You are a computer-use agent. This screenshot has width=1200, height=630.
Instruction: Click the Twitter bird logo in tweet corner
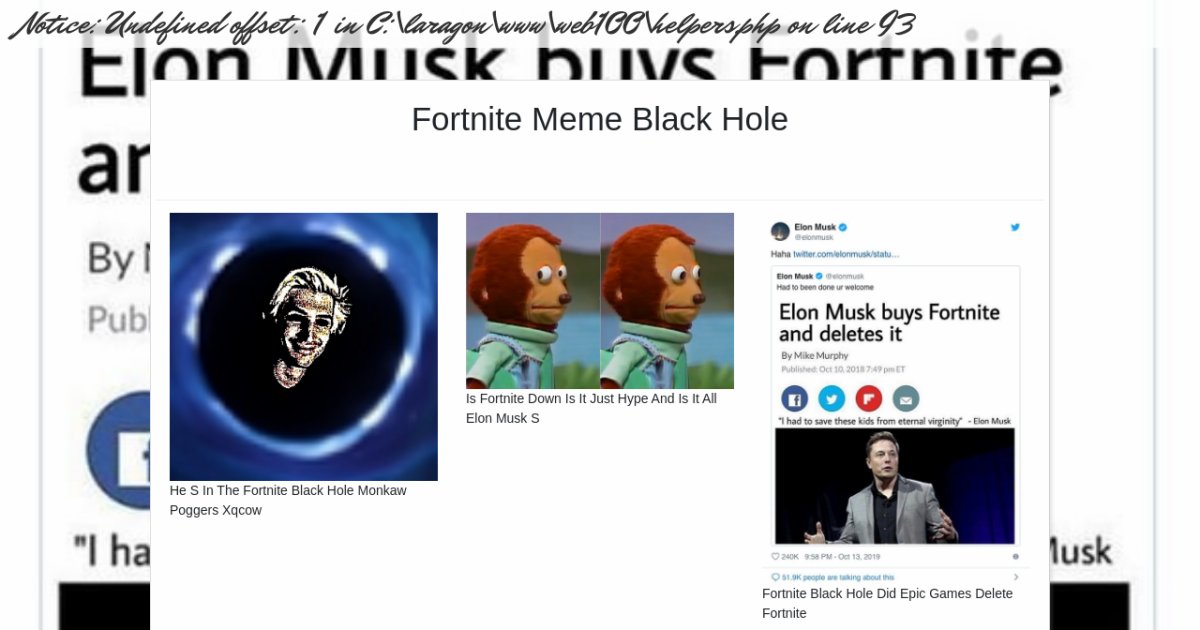pos(1015,227)
